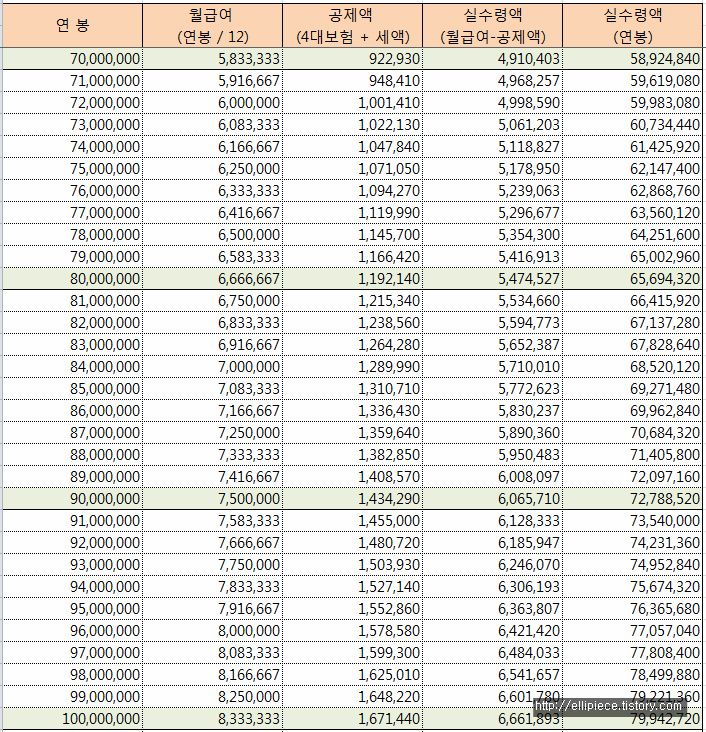Click net pay value 5,178,950
This screenshot has height=732, width=706.
(493, 169)
